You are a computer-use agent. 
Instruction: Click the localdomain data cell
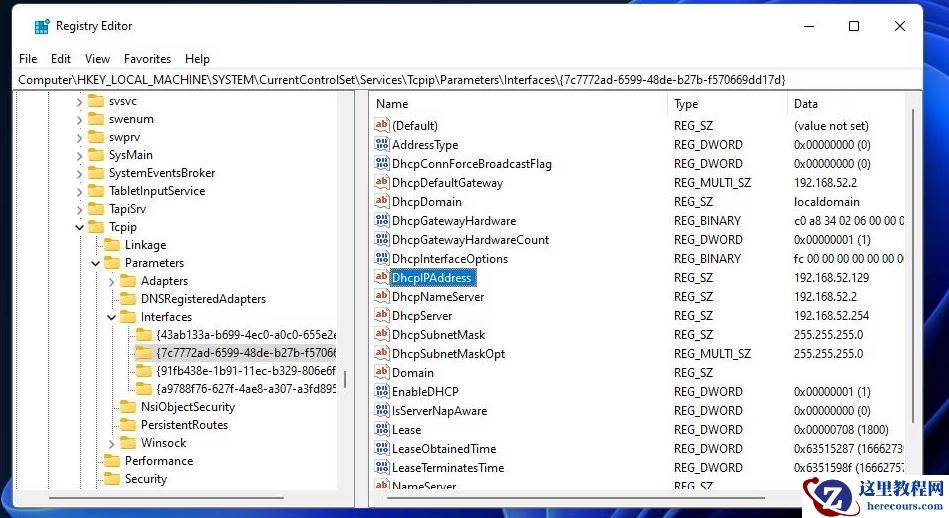click(827, 202)
